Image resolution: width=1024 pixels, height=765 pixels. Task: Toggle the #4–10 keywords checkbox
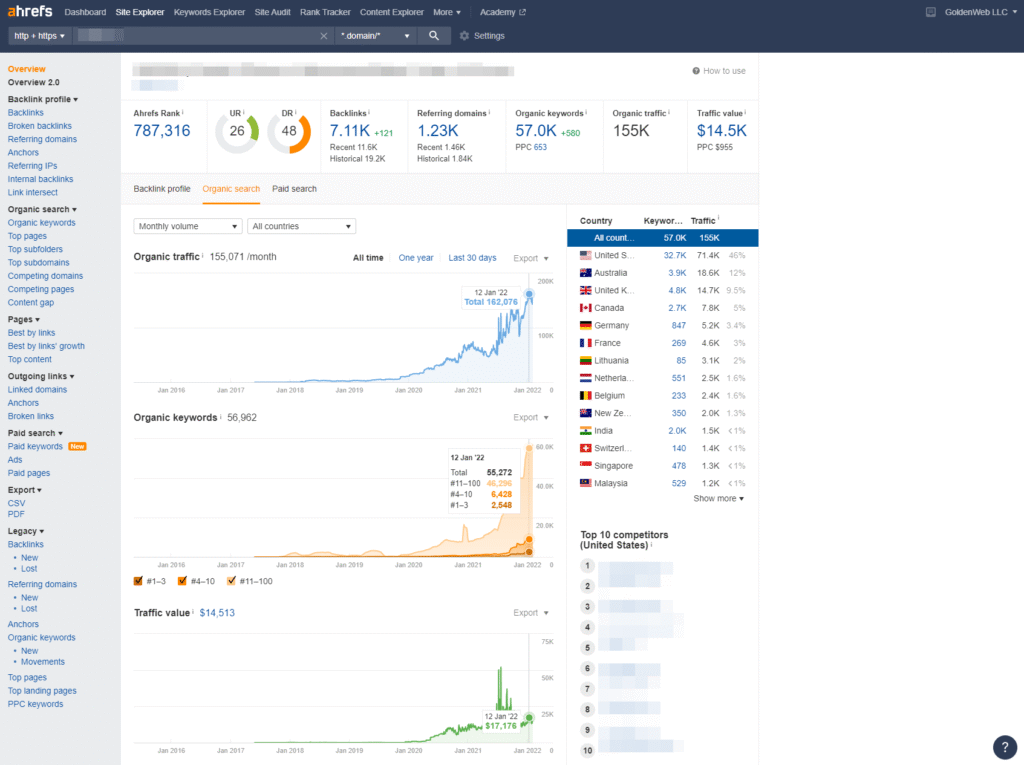click(x=183, y=581)
